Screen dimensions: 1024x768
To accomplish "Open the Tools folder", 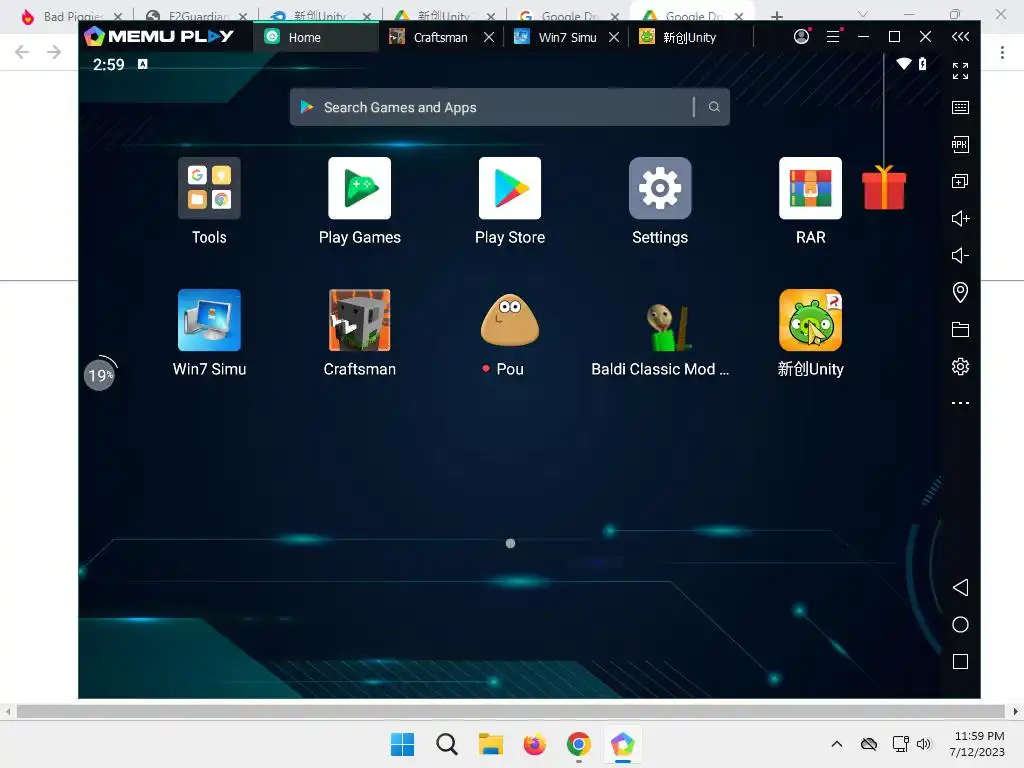I will 209,188.
